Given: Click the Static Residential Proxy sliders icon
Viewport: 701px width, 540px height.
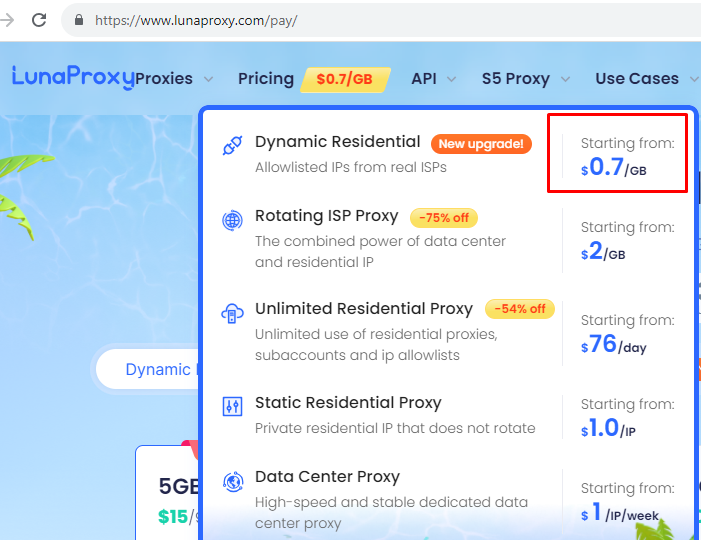Looking at the screenshot, I should pos(232,407).
